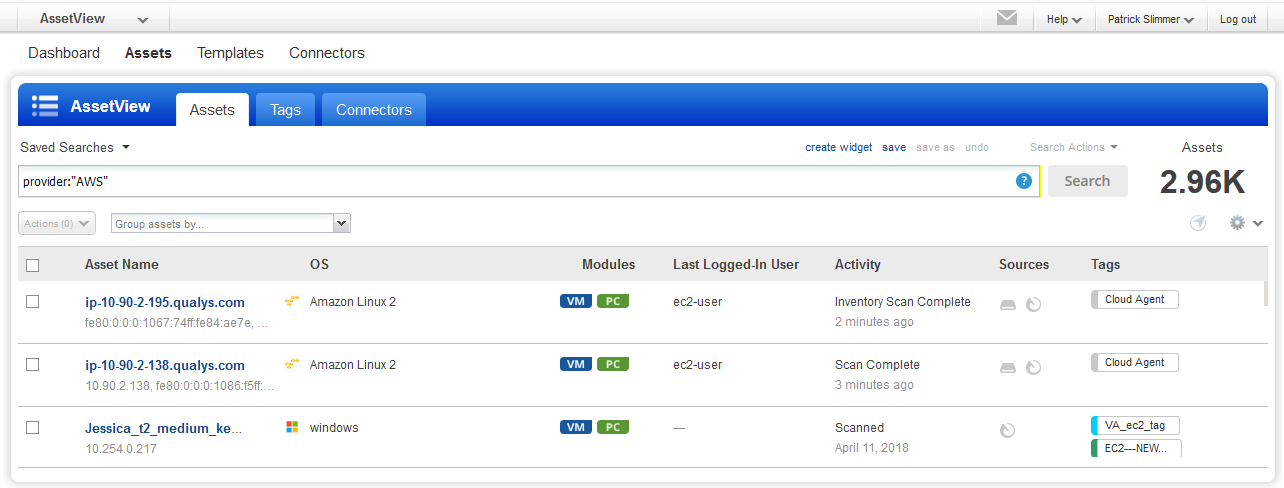This screenshot has height=488, width=1284.
Task: Open Connectors in top navigation
Action: [x=327, y=53]
